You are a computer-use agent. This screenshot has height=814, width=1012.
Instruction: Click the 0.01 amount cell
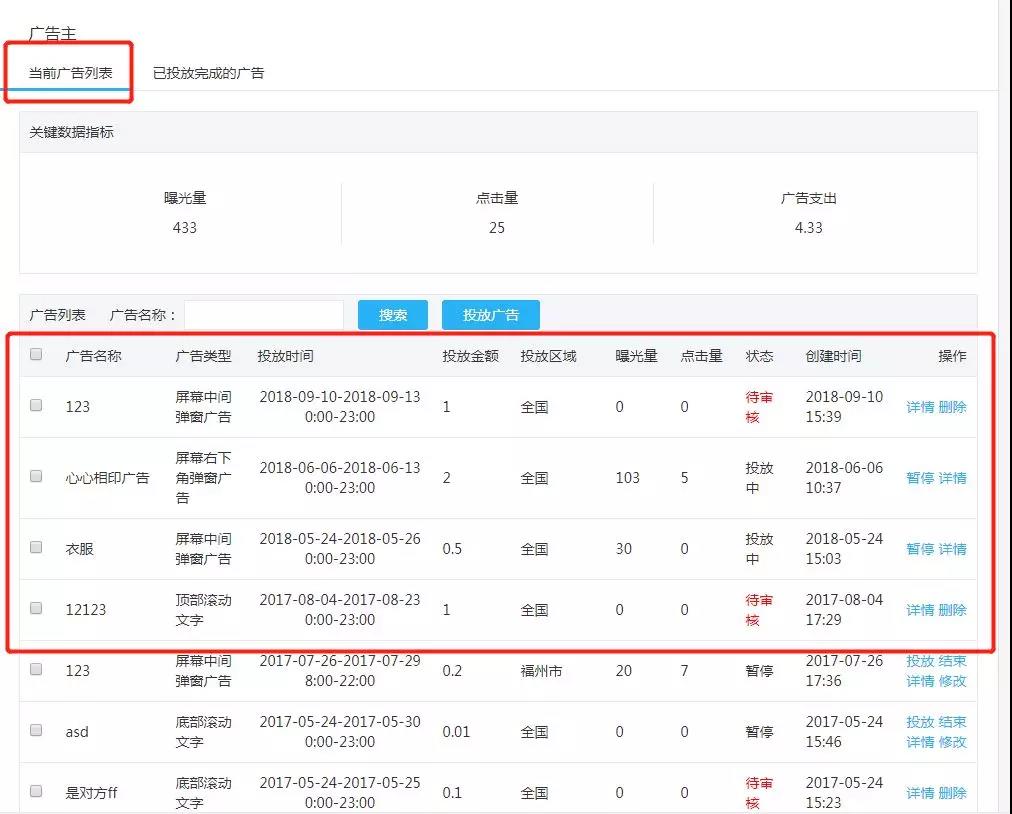456,732
